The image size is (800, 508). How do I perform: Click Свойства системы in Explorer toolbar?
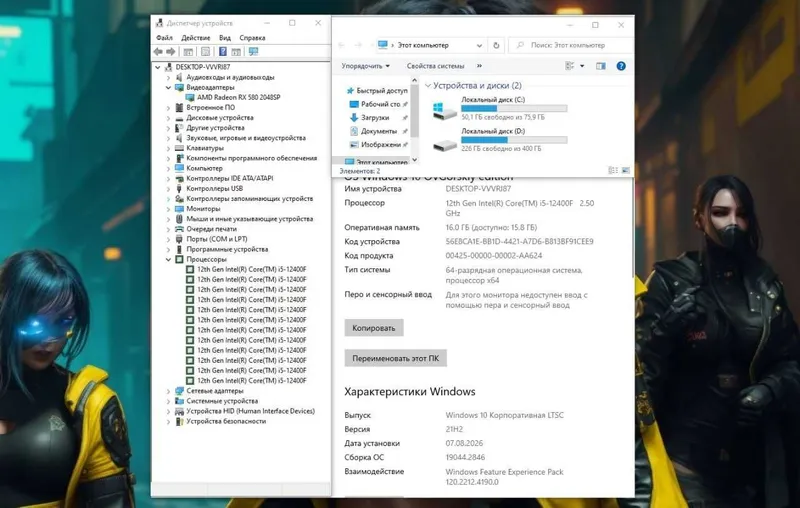(x=435, y=66)
